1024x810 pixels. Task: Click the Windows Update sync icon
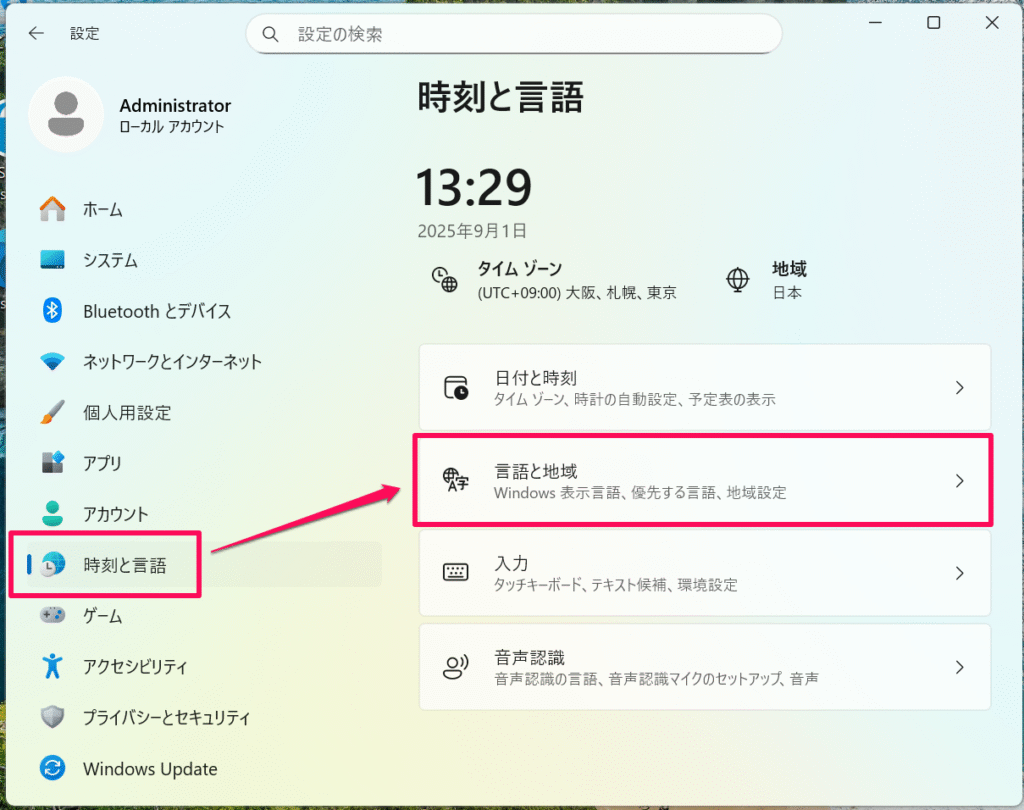pyautogui.click(x=52, y=768)
